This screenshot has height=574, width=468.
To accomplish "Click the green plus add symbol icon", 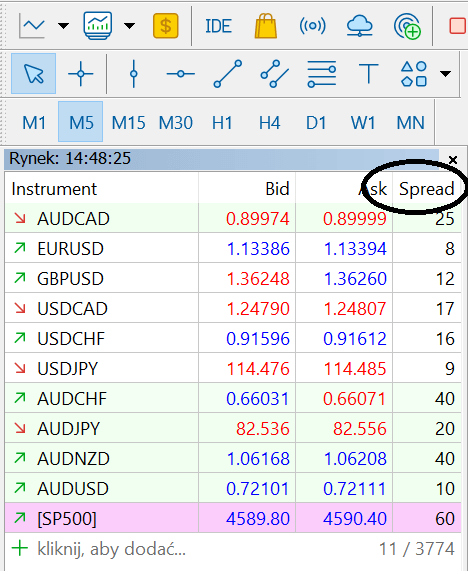I will coord(20,549).
